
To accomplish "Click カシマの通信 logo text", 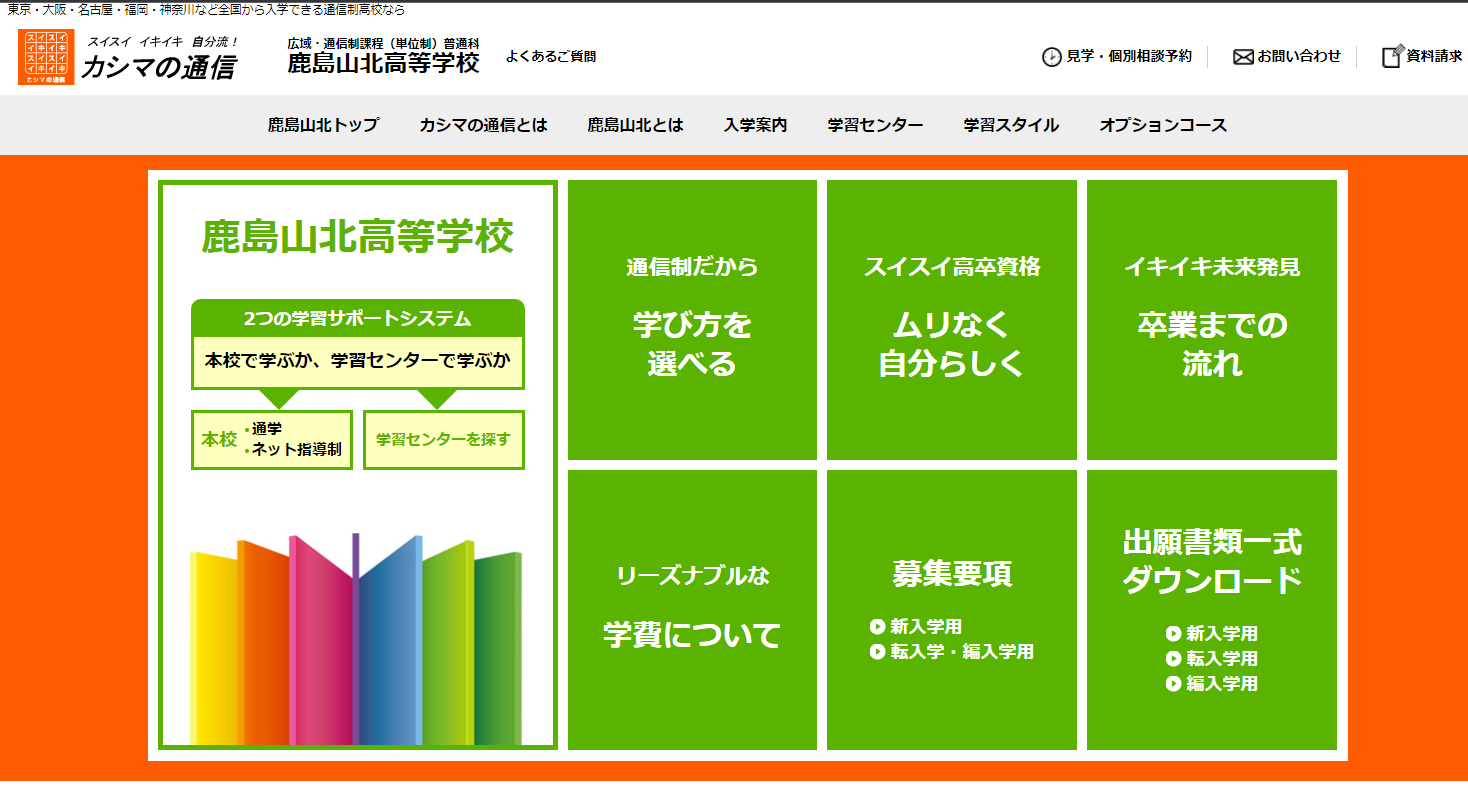I will (157, 67).
